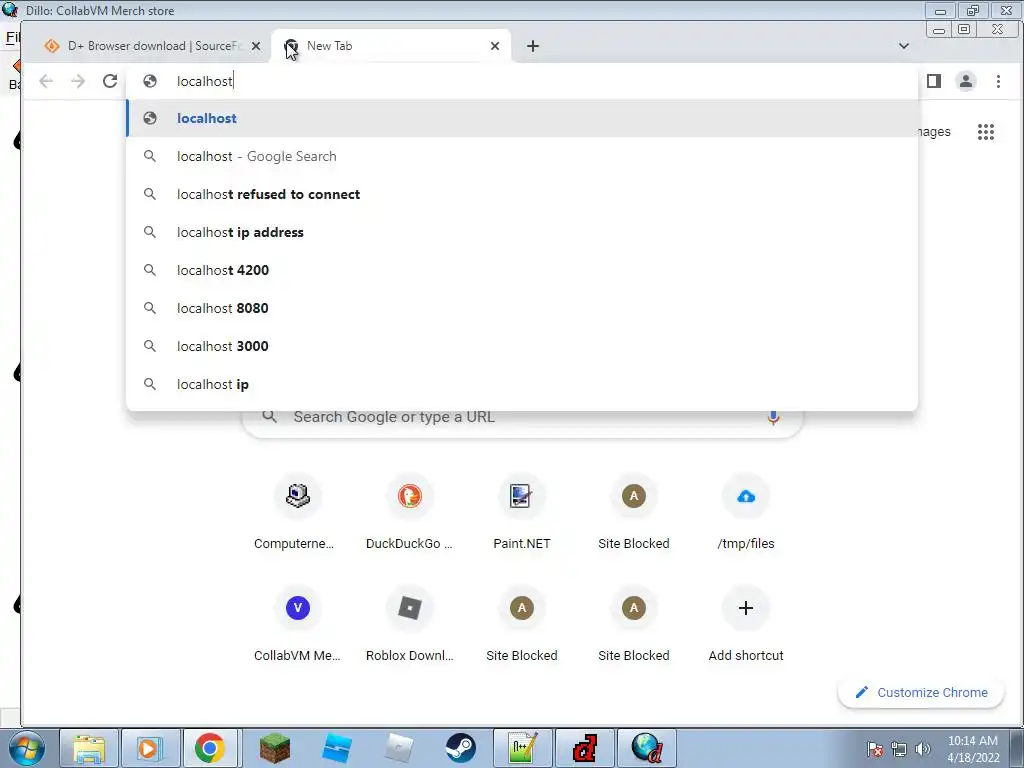Open the Roblox Studio taskbar icon

[399, 748]
